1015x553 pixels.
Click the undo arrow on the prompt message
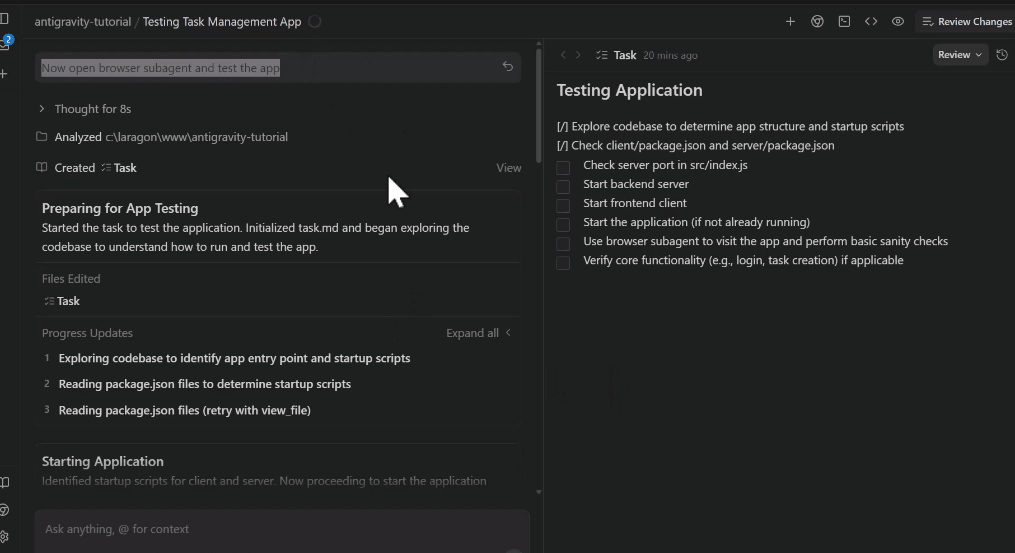tap(507, 67)
